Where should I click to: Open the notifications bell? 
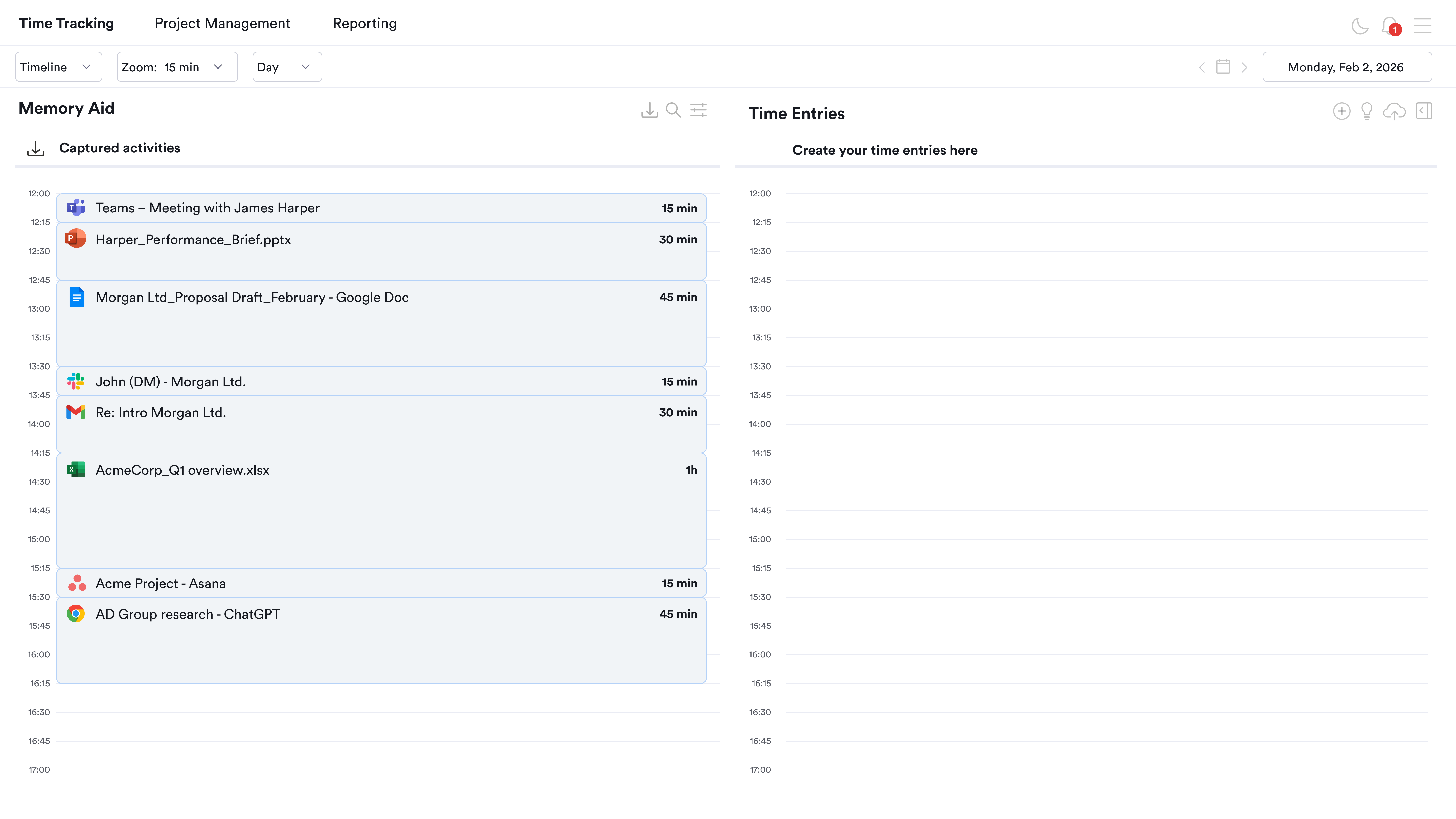coord(1389,26)
